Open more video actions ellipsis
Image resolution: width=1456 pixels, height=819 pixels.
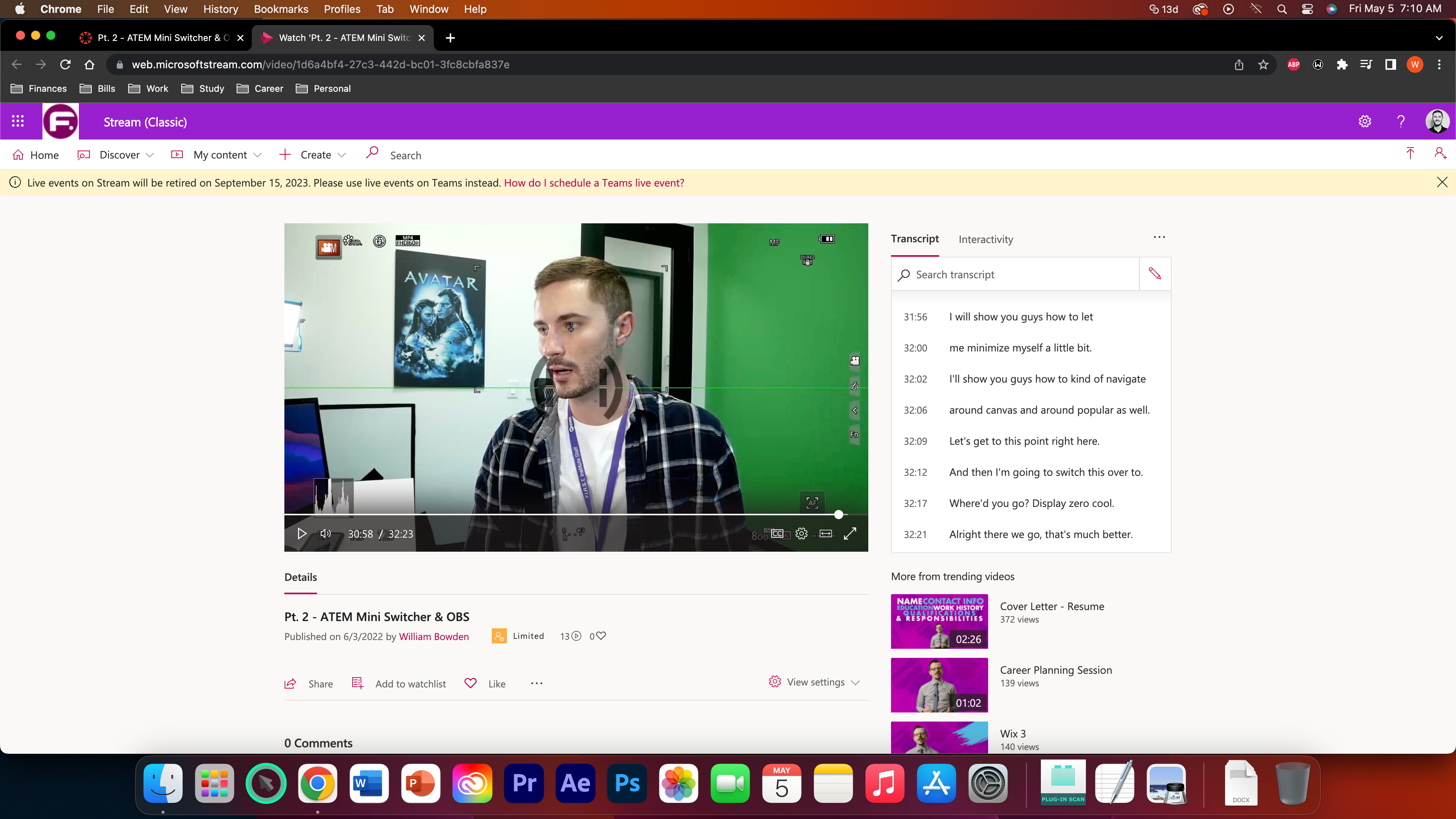pyautogui.click(x=537, y=683)
